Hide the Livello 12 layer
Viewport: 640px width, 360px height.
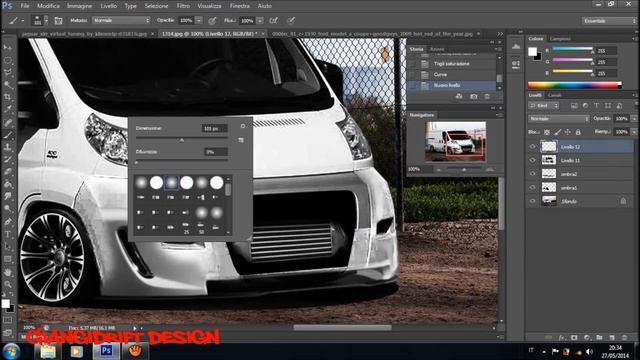(532, 147)
